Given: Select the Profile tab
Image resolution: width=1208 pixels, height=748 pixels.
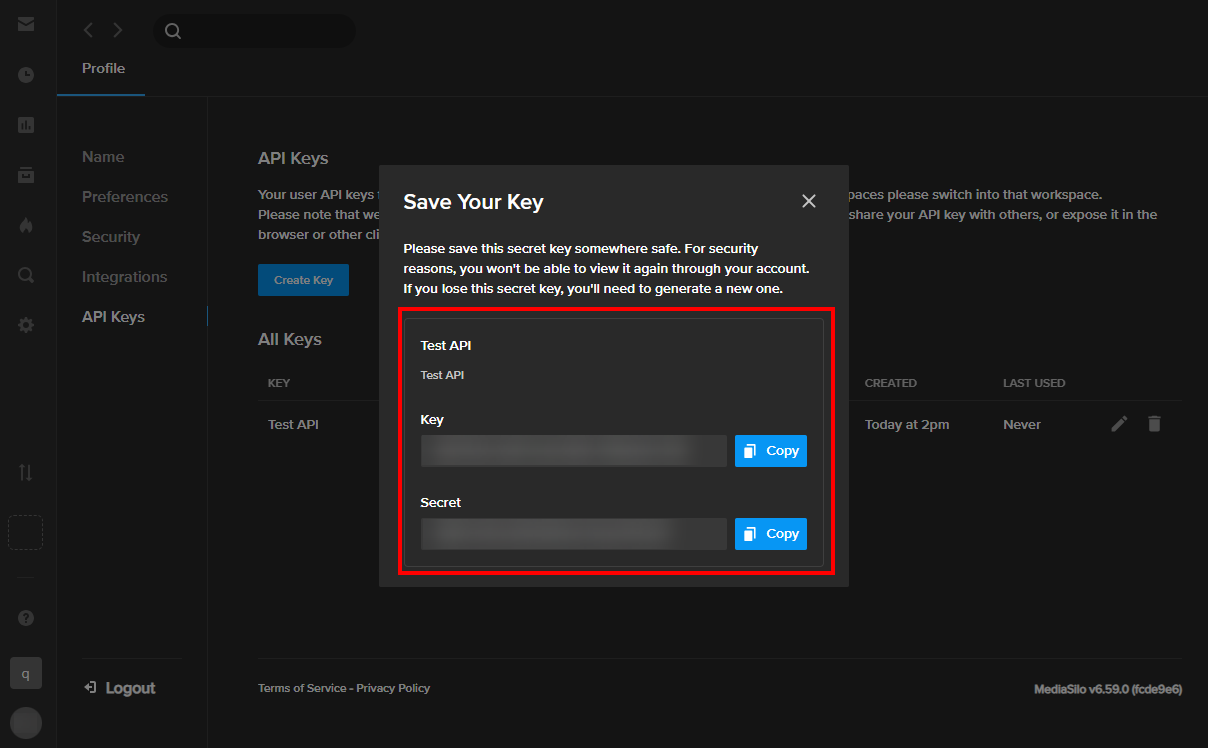Looking at the screenshot, I should pyautogui.click(x=103, y=69).
